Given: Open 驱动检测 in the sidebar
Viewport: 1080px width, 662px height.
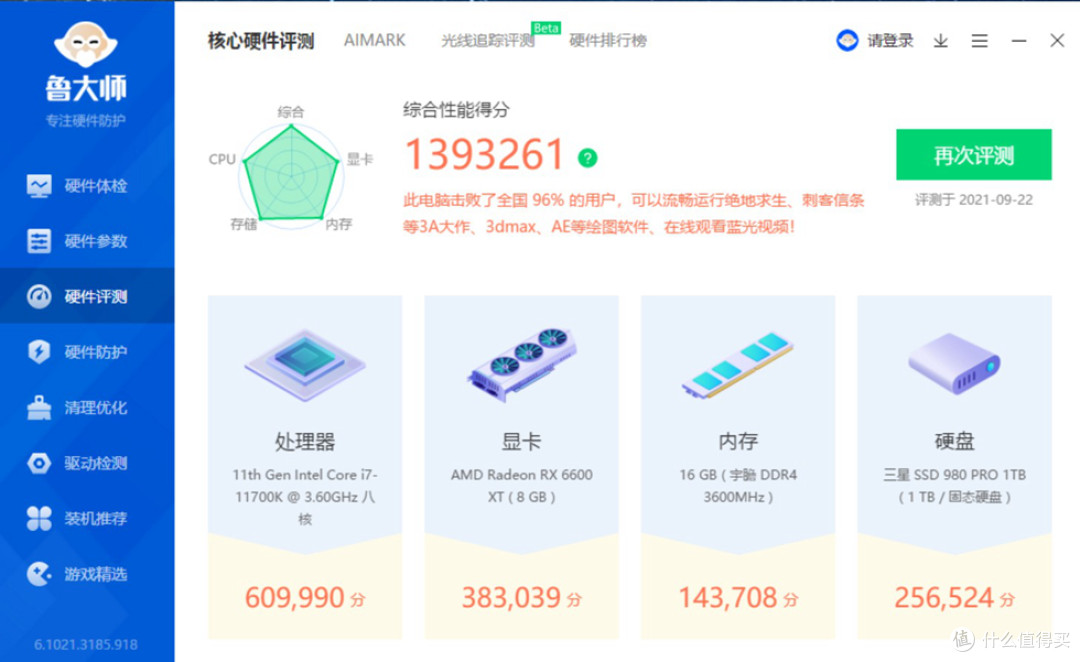Looking at the screenshot, I should (87, 463).
